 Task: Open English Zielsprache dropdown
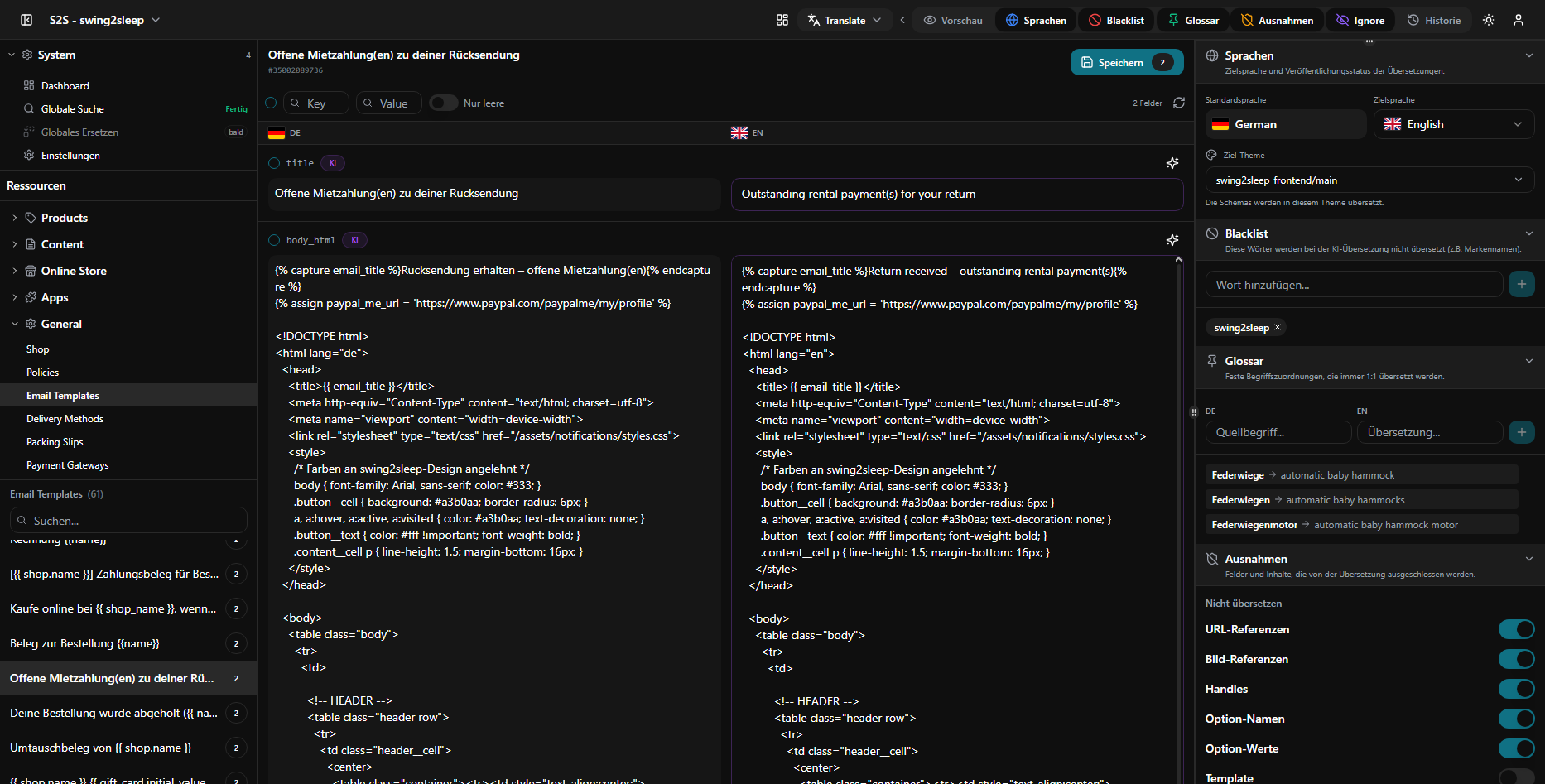click(x=1454, y=124)
